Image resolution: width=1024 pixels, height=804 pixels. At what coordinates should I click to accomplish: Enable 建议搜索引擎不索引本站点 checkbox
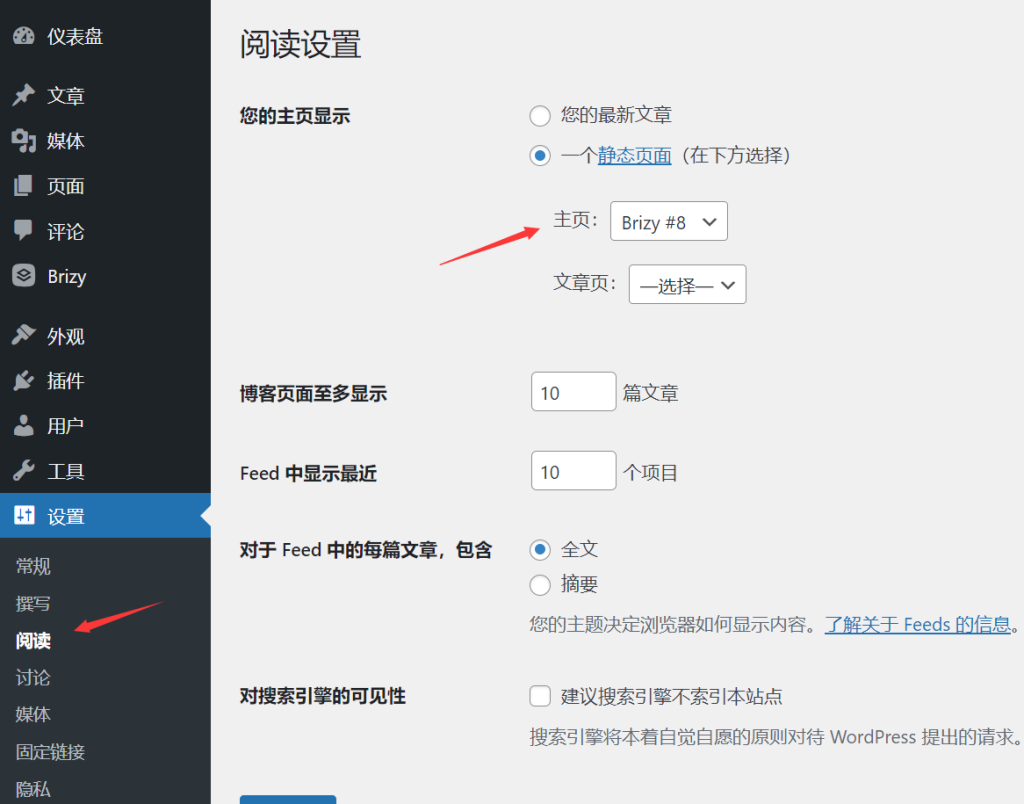pyautogui.click(x=540, y=696)
